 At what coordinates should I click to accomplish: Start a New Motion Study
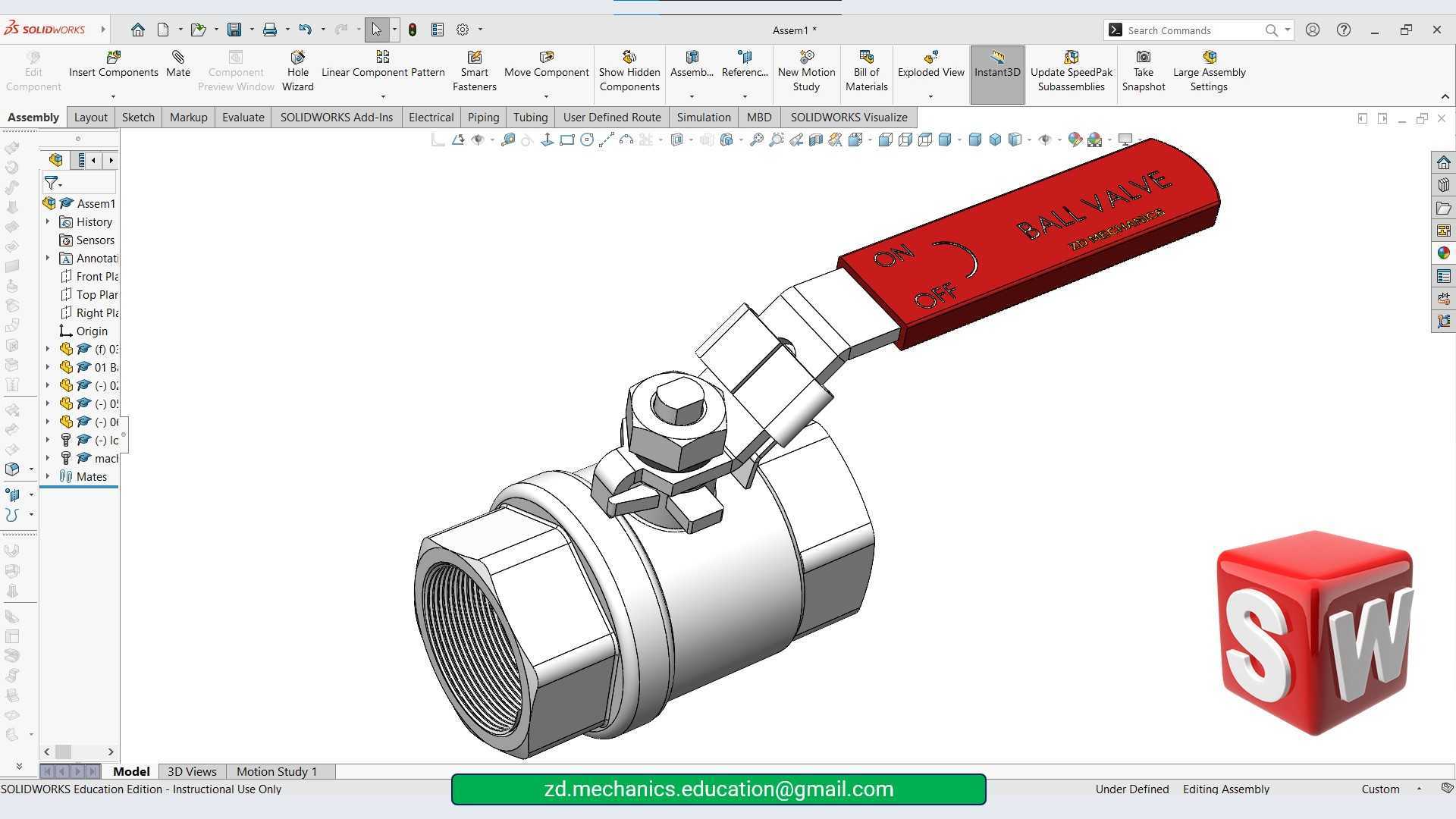pyautogui.click(x=806, y=71)
